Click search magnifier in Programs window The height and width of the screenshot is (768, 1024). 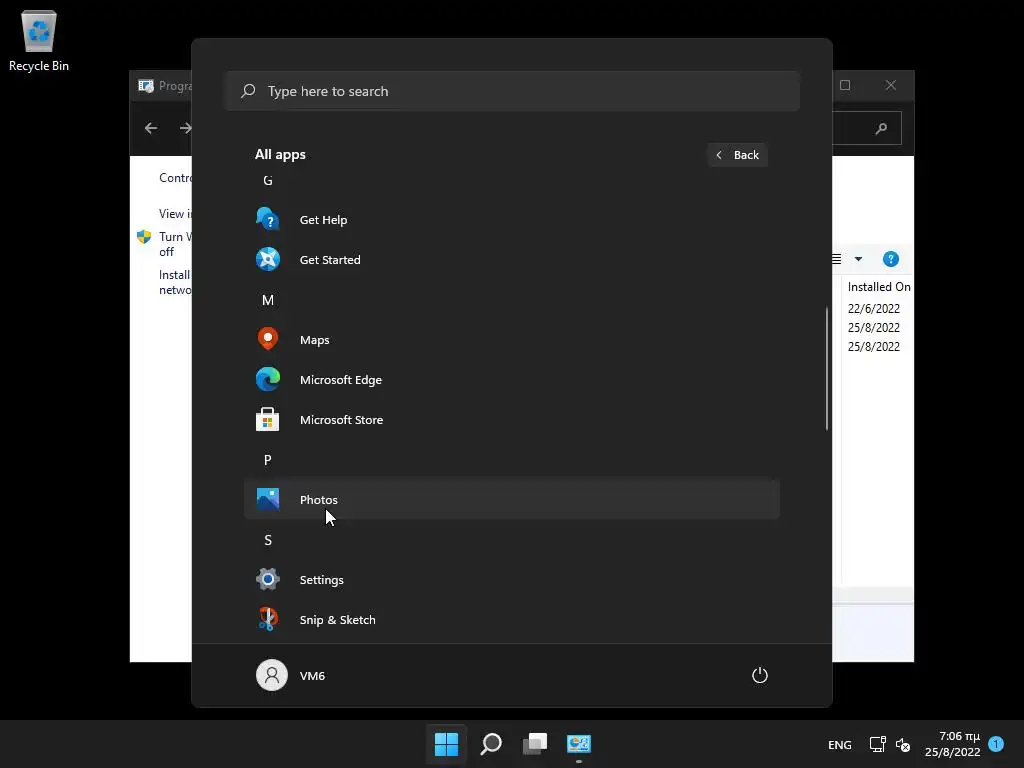(881, 128)
